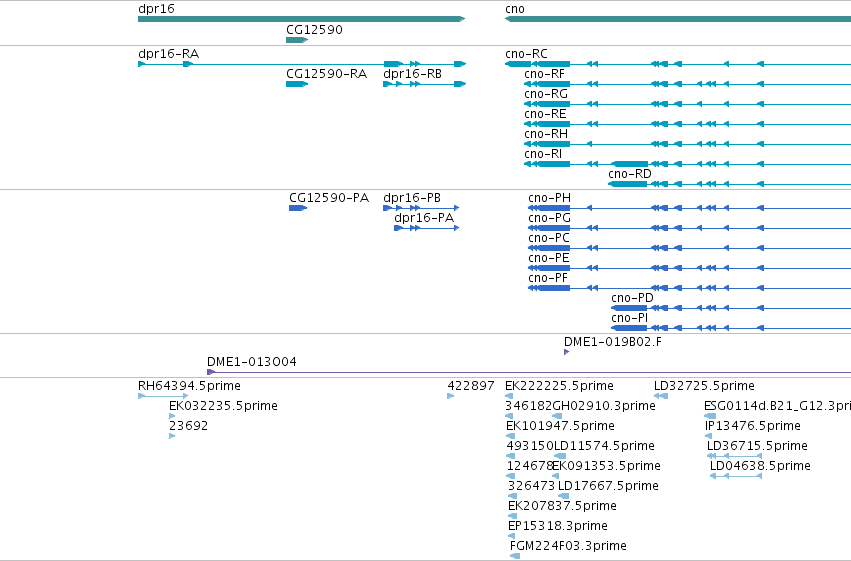Select the EK222225.5prime EST label
This screenshot has width=851, height=561.
point(559,386)
